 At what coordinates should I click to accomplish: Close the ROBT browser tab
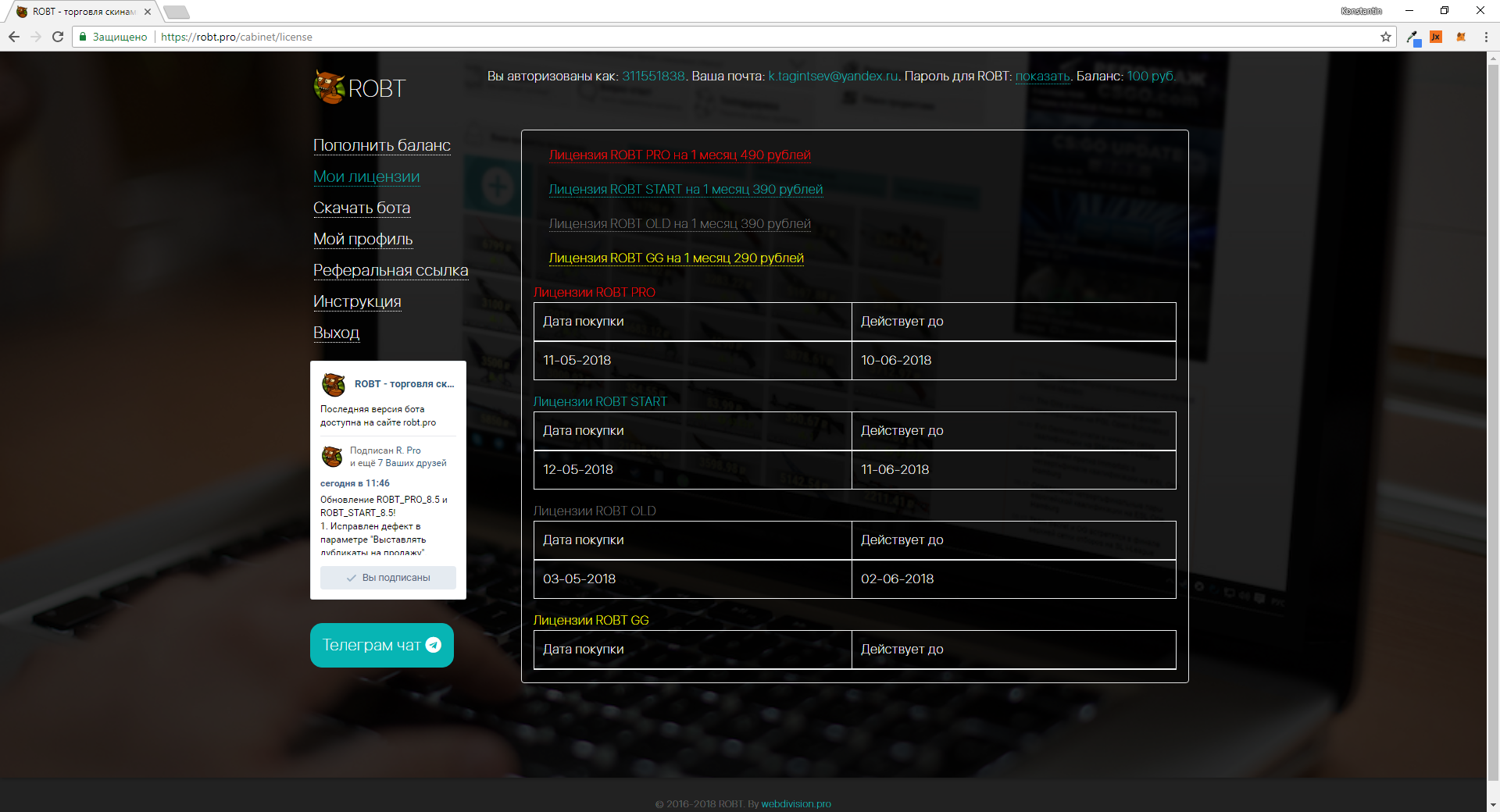point(148,12)
